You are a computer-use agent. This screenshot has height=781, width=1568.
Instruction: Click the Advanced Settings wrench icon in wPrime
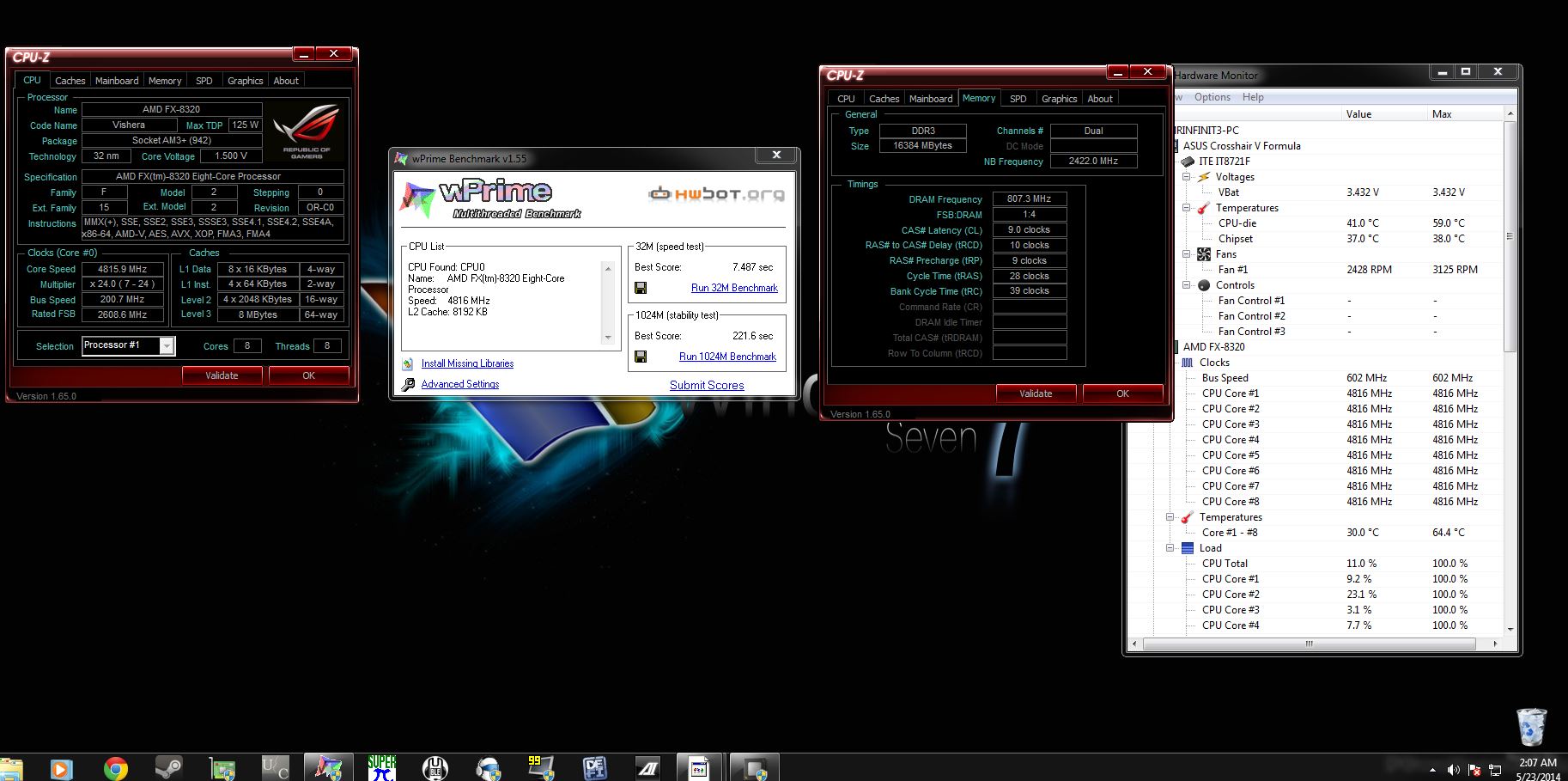click(408, 385)
